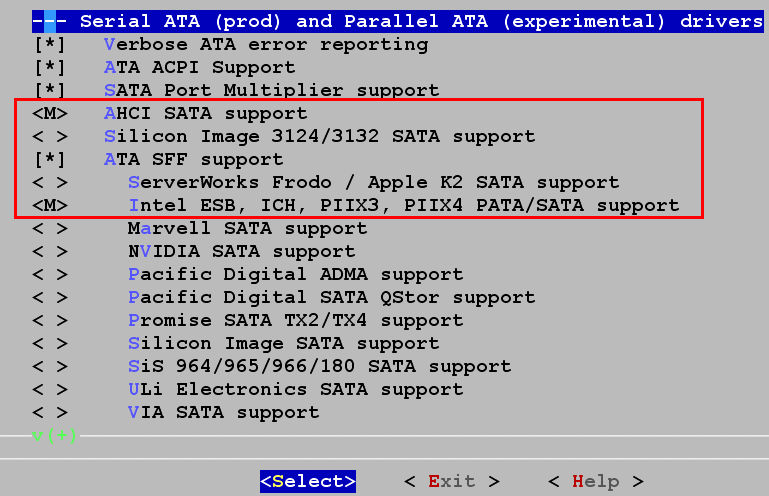Viewport: 769px width, 496px height.
Task: Select Pacific Digital SATA QStor entry
Action: pyautogui.click(x=331, y=297)
